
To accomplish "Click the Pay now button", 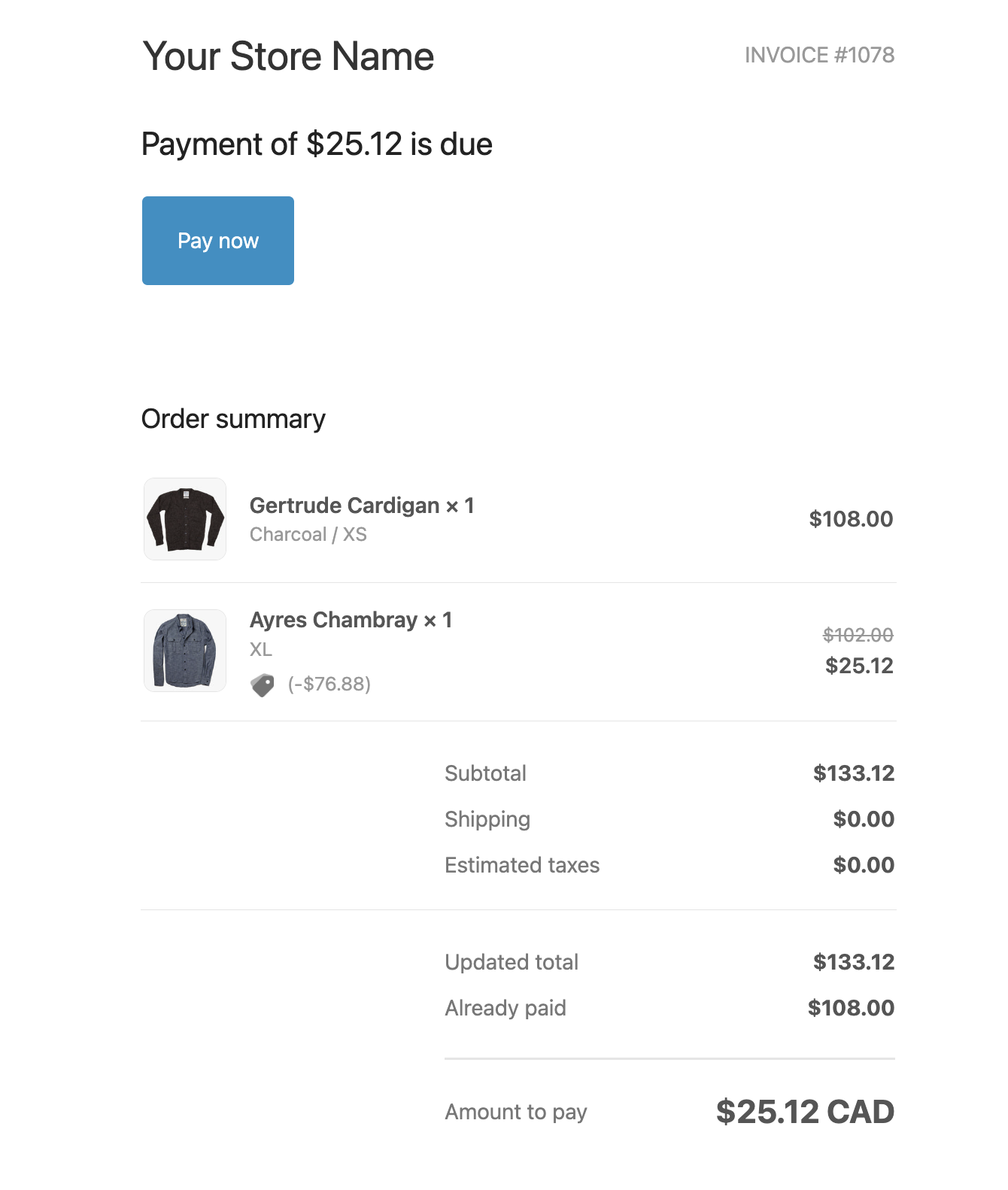I will 218,241.
